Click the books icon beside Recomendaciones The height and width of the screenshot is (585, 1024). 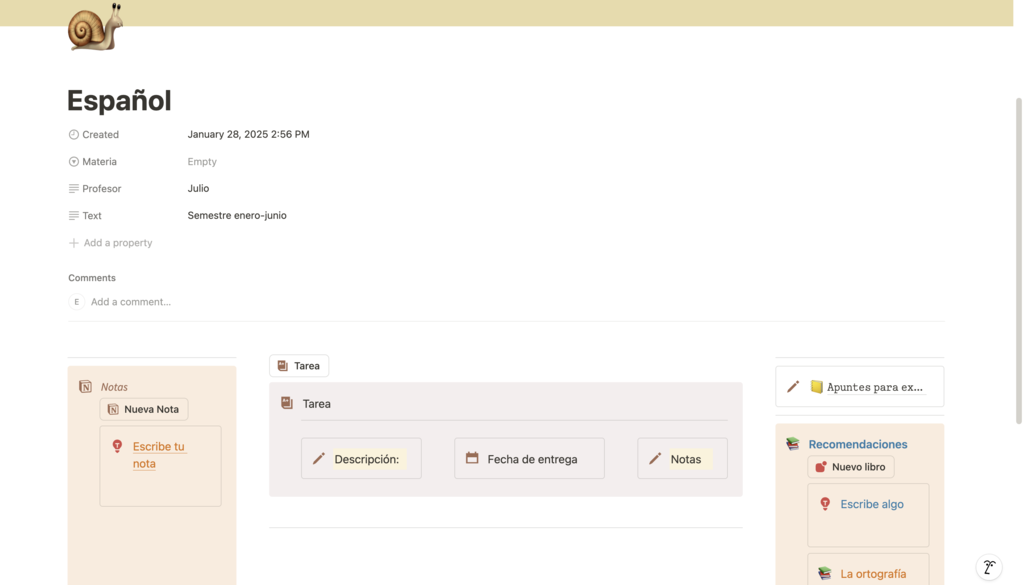(793, 444)
